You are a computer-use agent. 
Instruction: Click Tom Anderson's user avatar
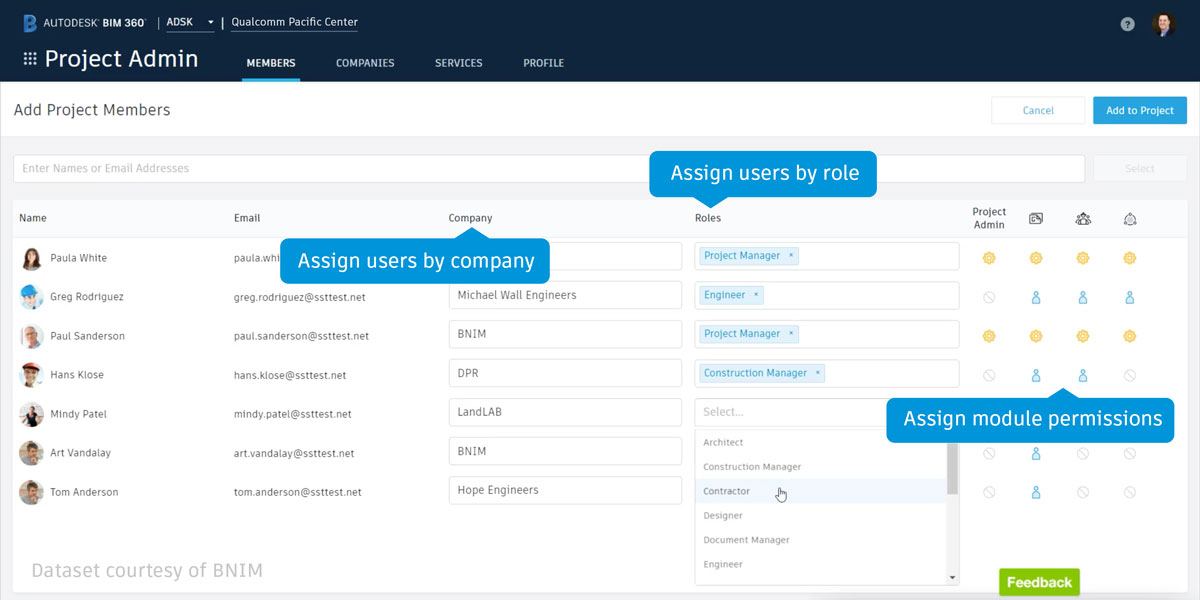31,492
